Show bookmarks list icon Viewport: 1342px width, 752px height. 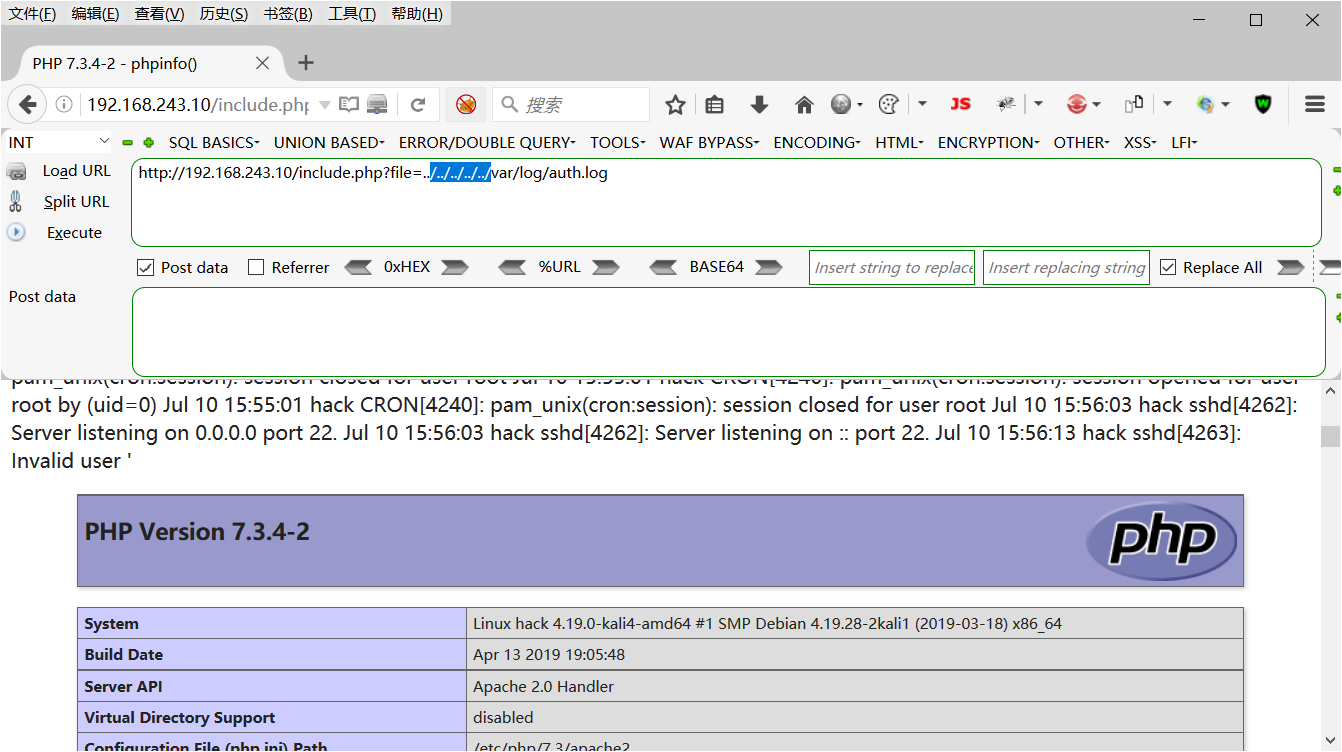pyautogui.click(x=714, y=104)
